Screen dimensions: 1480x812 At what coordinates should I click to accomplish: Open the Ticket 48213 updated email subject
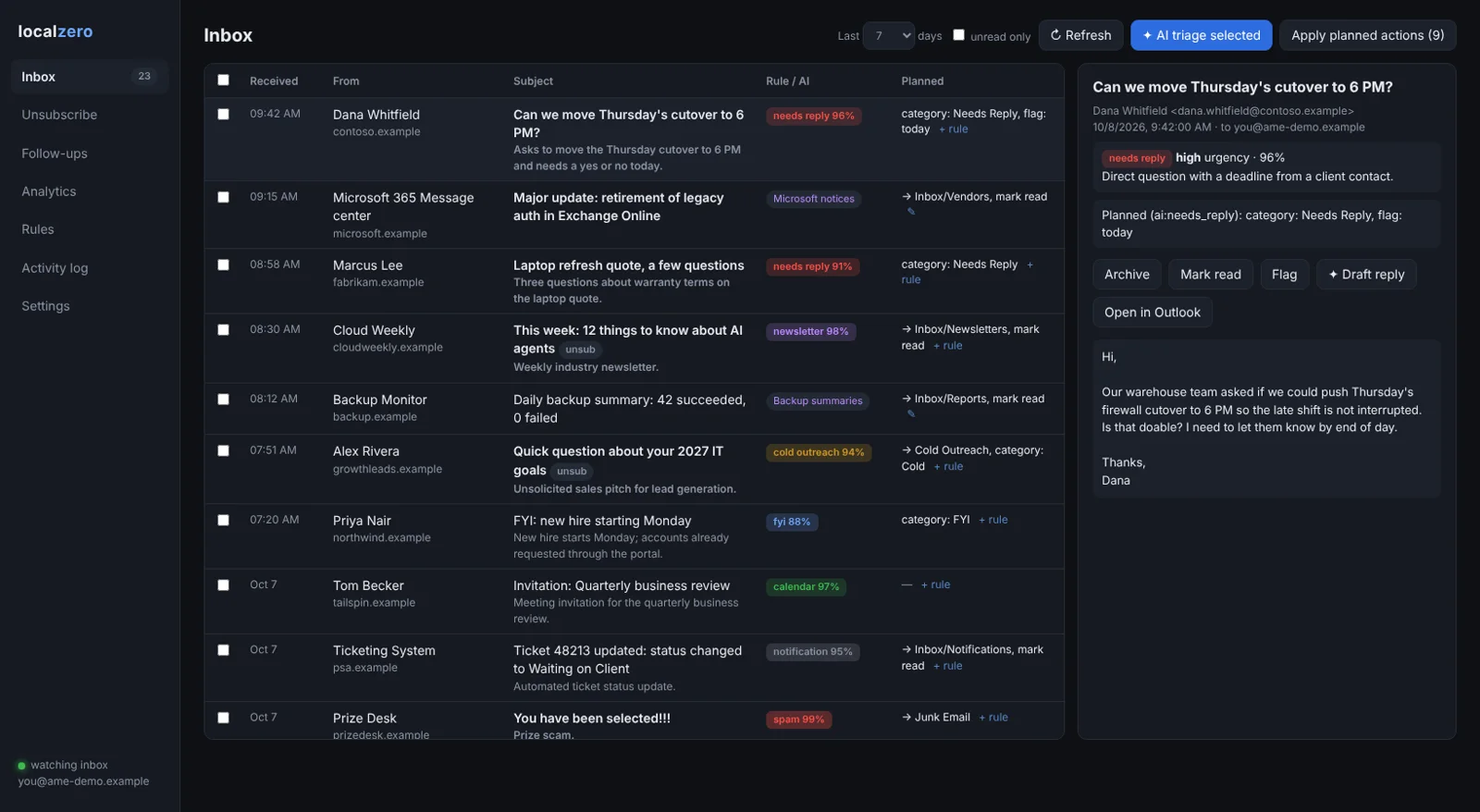pyautogui.click(x=627, y=660)
